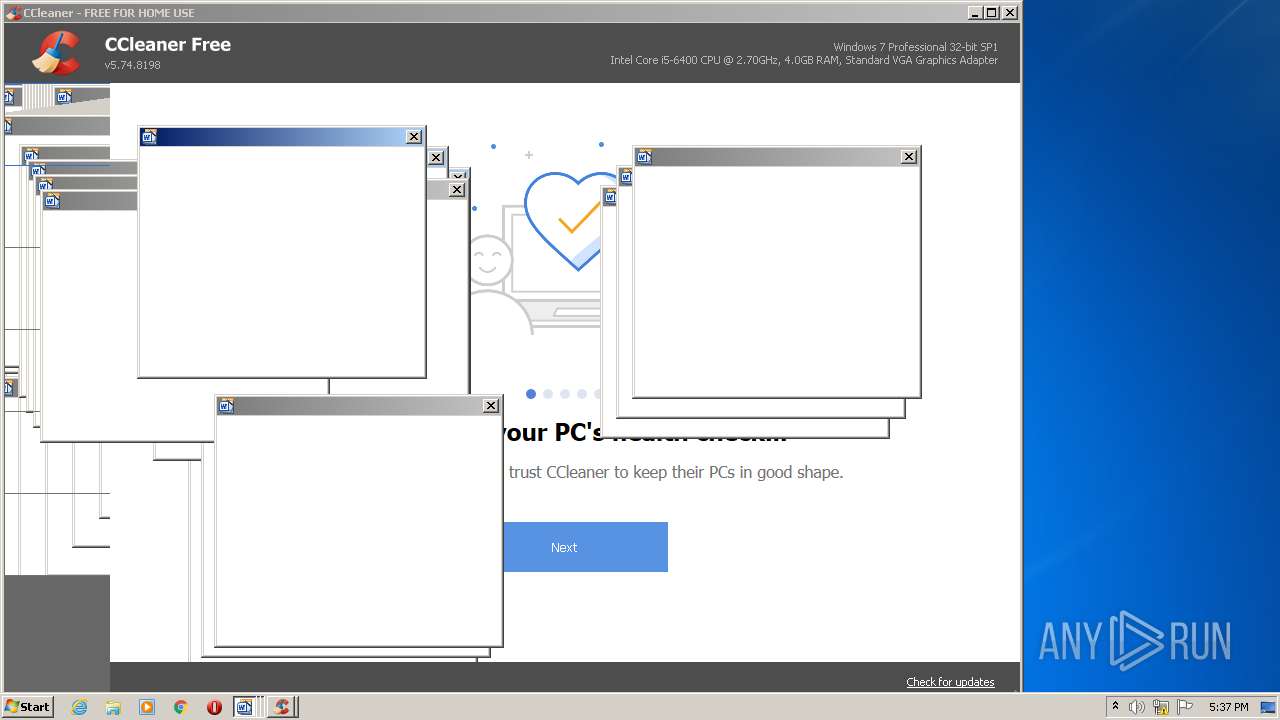1280x720 pixels.
Task: Launch Opera from the taskbar
Action: (x=214, y=707)
